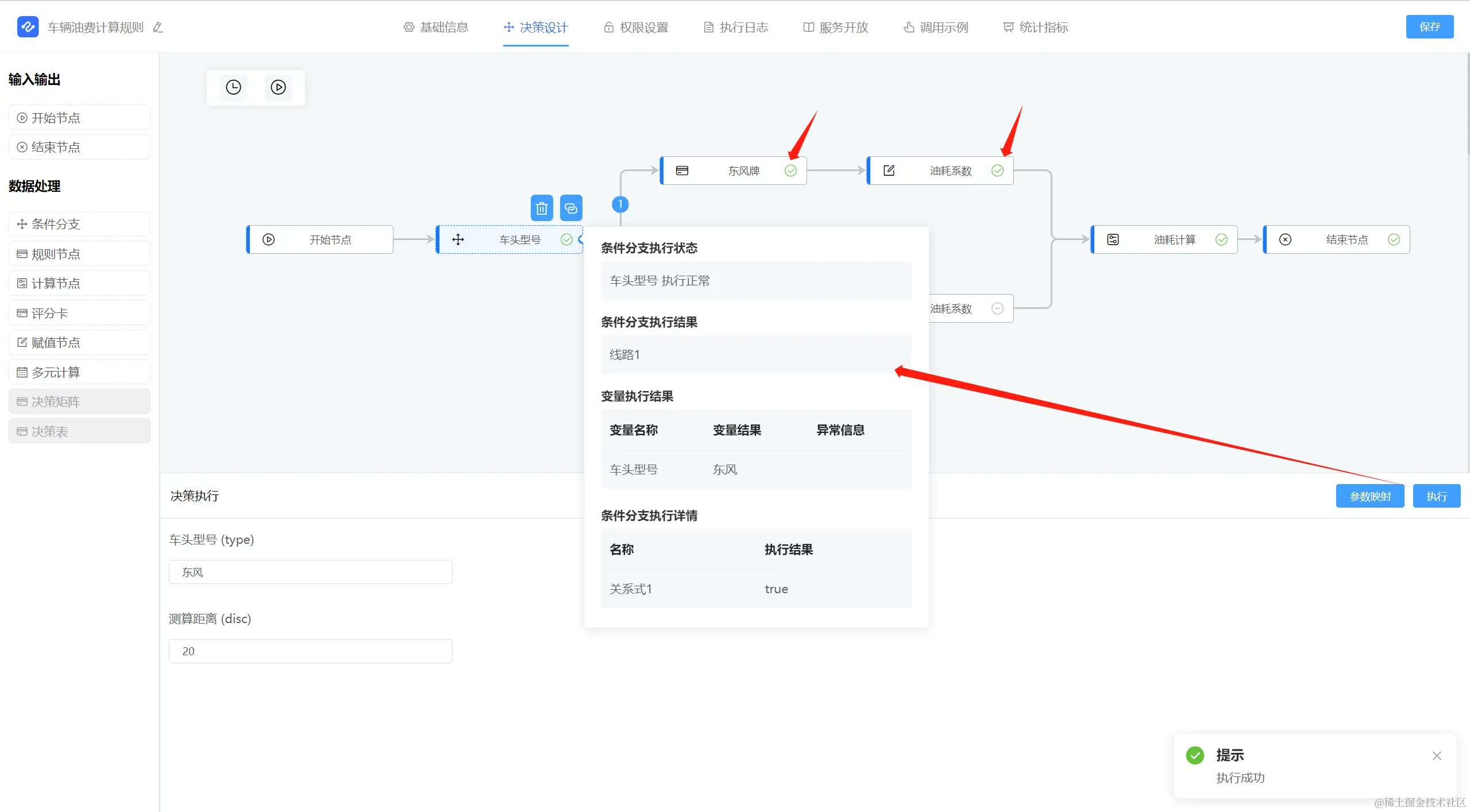Click the grey minus status on lower 油耗系数 node
1470x812 pixels.
click(997, 308)
